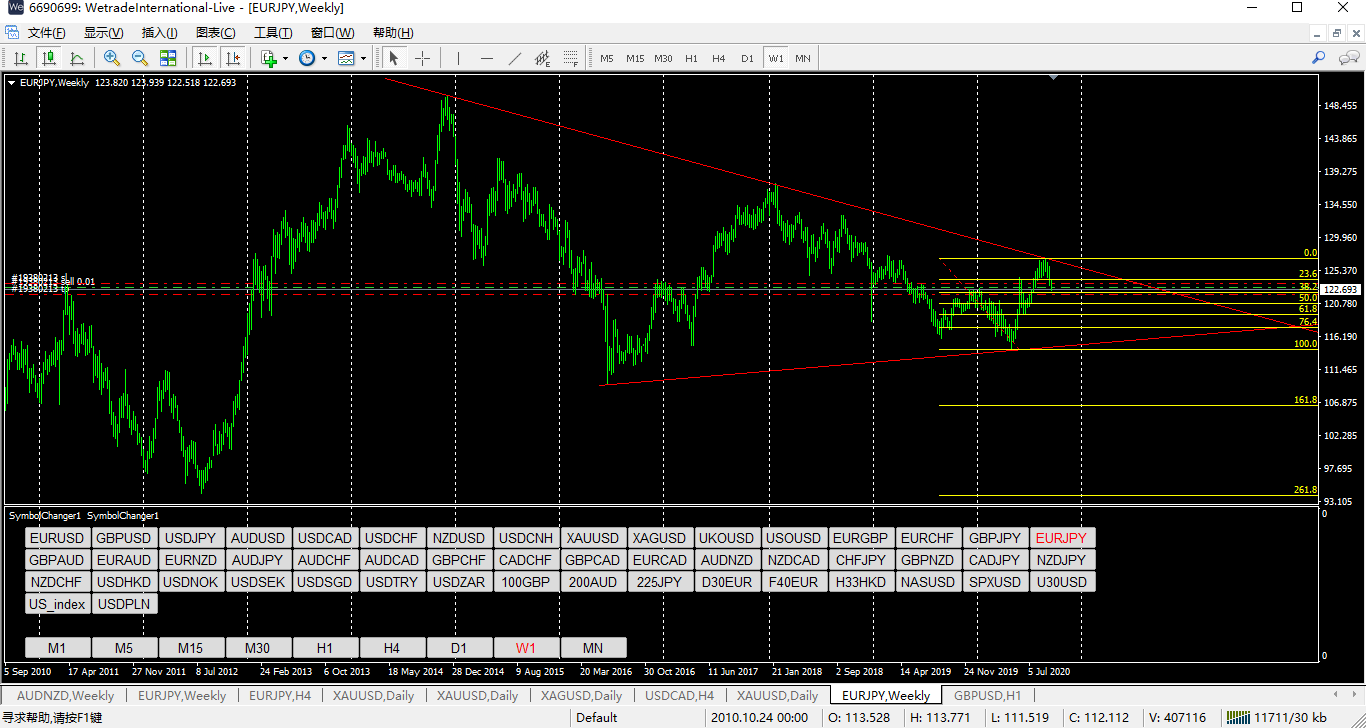Switch to the XAGUSD,Daily chart tab
Viewport: 1366px width, 728px height.
coord(581,696)
